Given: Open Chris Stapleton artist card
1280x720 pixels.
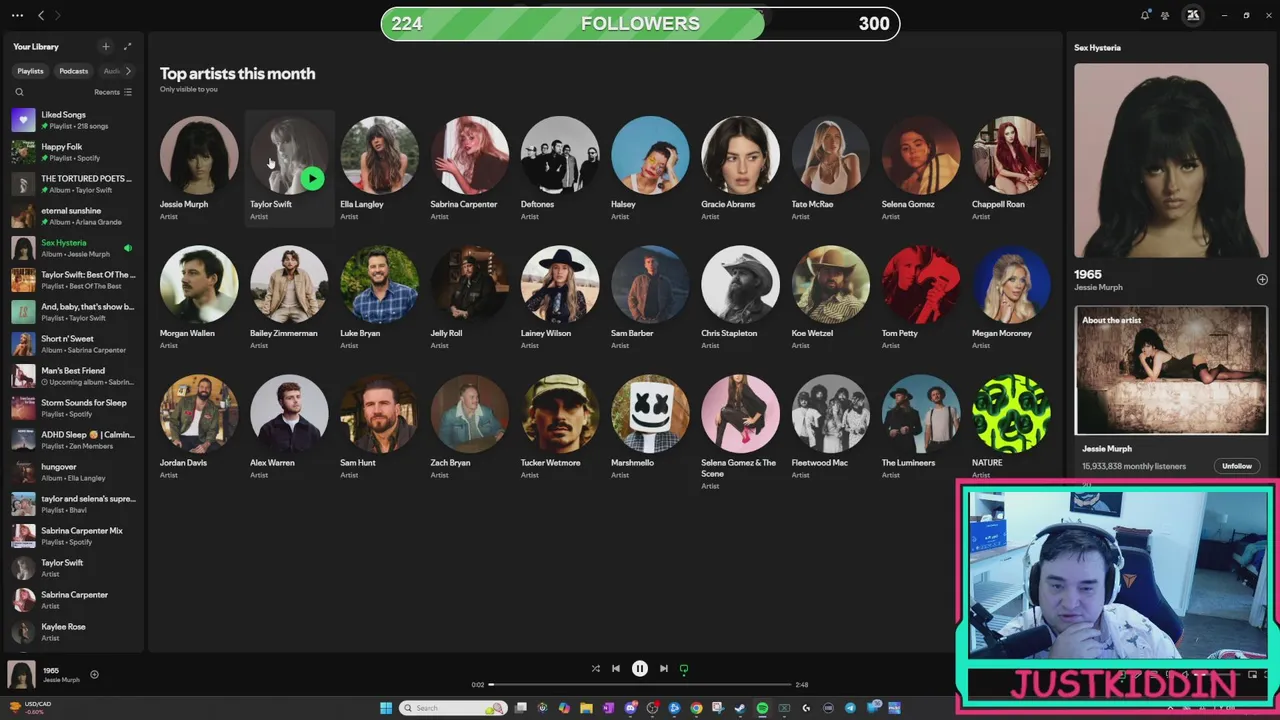Looking at the screenshot, I should coord(740,297).
